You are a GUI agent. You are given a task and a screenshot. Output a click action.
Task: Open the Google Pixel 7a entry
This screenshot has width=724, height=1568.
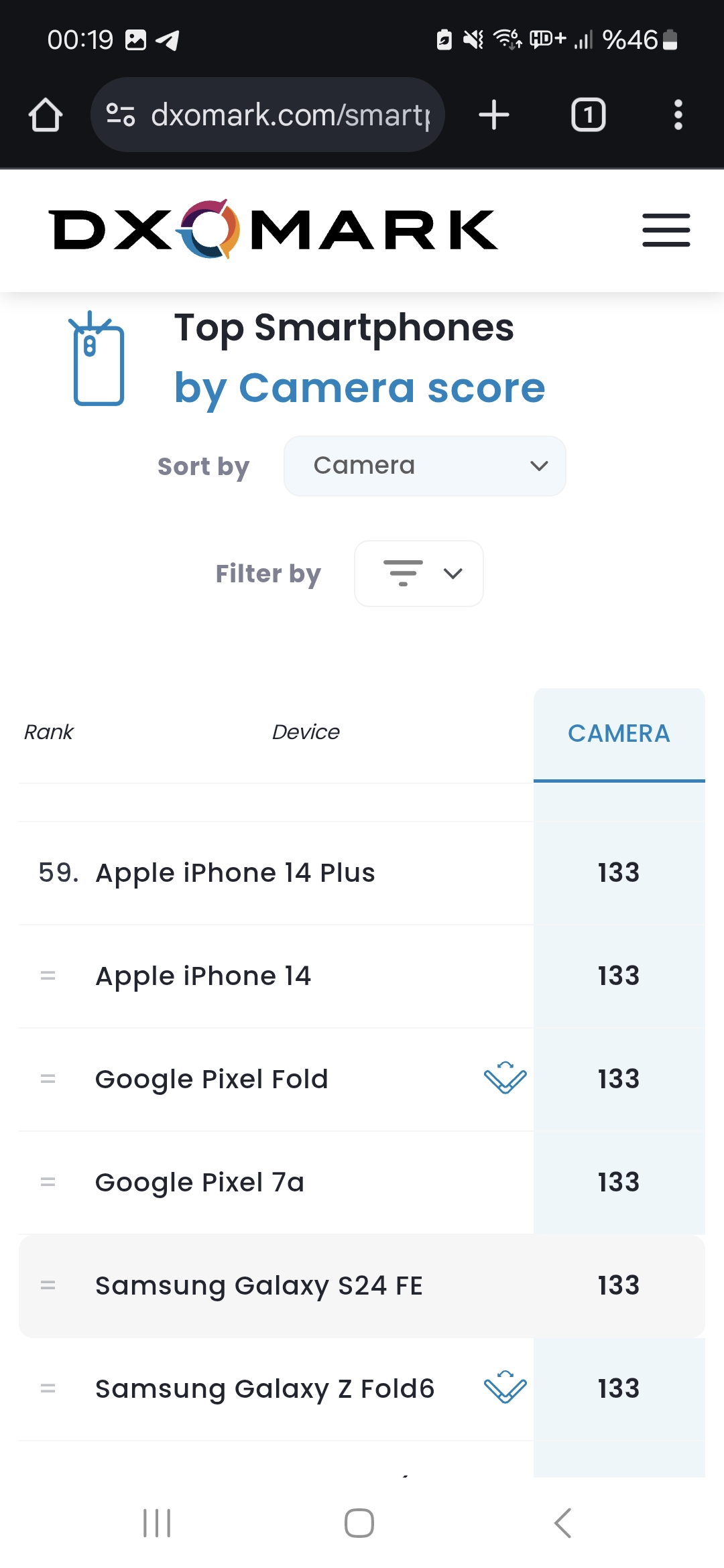200,1183
